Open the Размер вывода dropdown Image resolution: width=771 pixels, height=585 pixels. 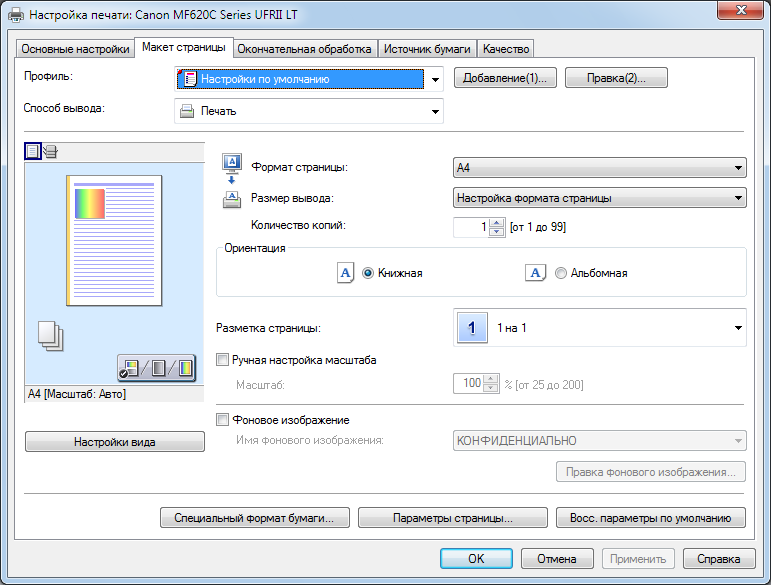point(599,198)
